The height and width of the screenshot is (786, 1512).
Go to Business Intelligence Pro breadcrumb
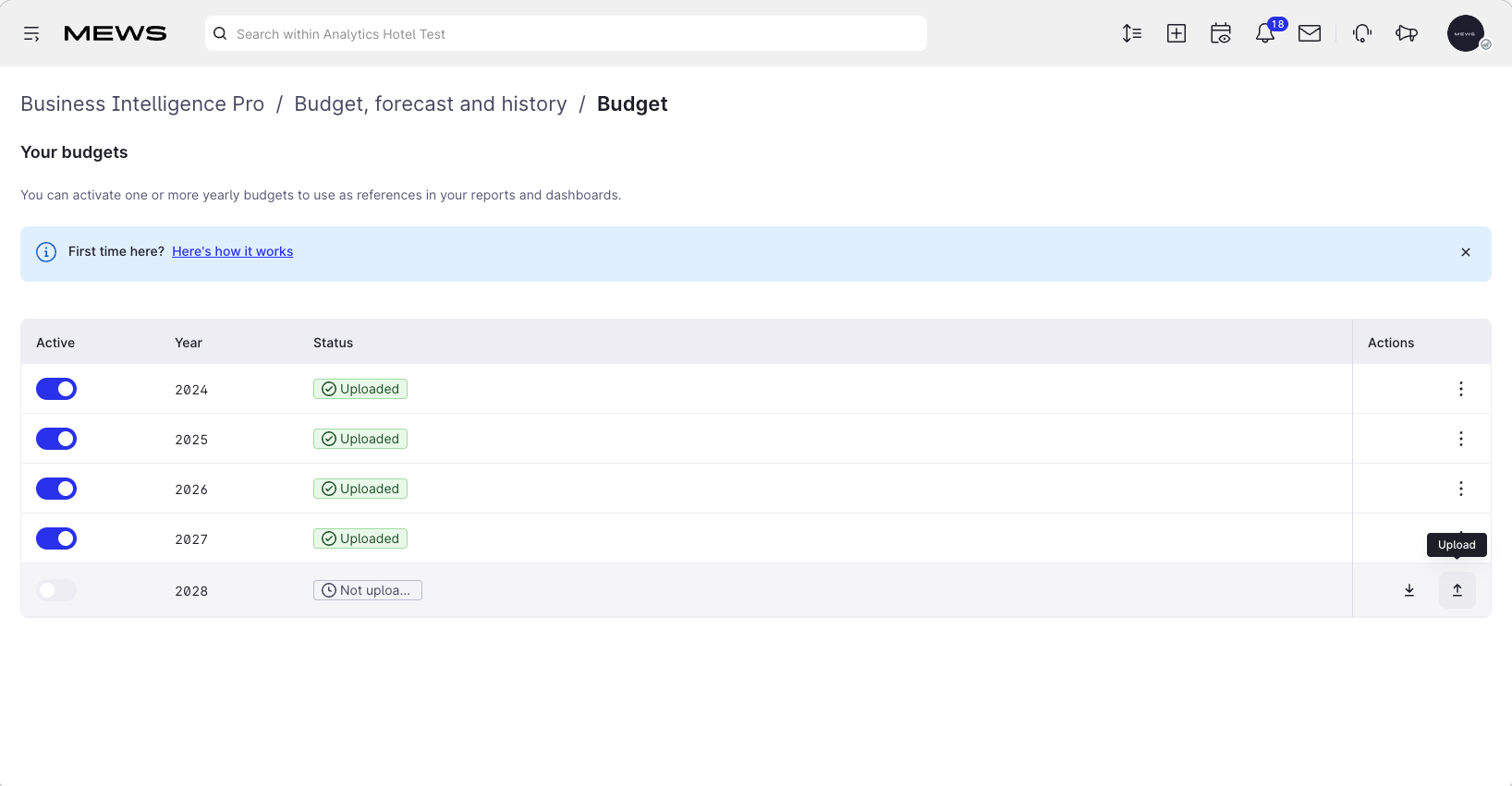[x=142, y=103]
